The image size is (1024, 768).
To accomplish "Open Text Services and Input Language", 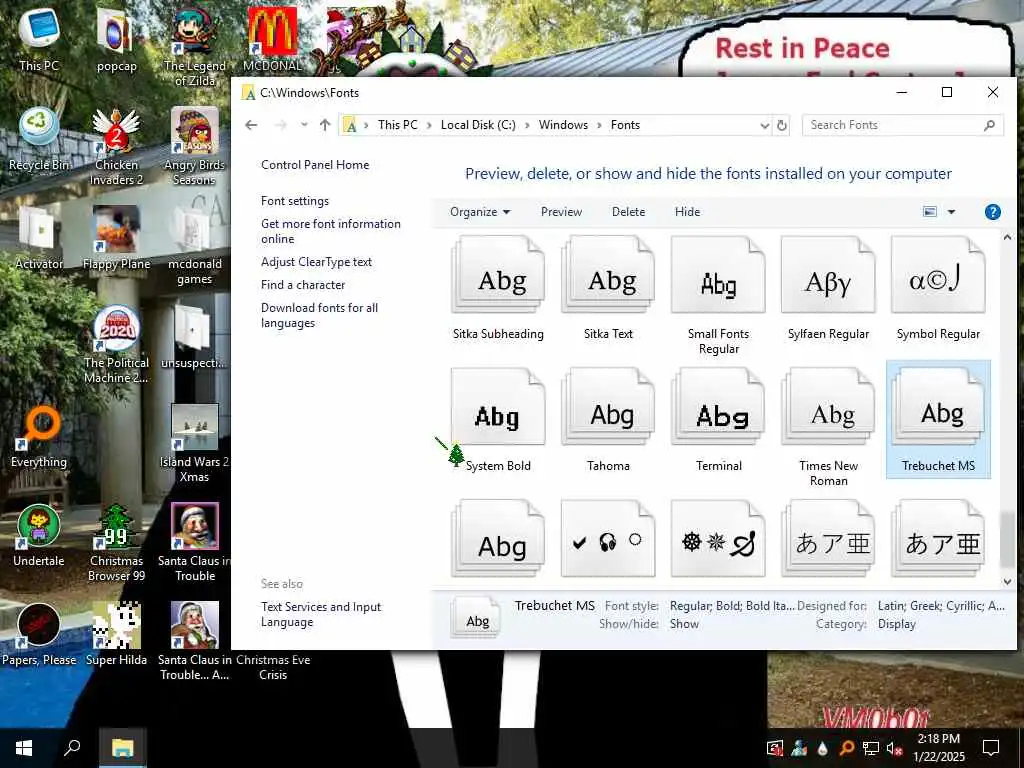I will tap(321, 615).
